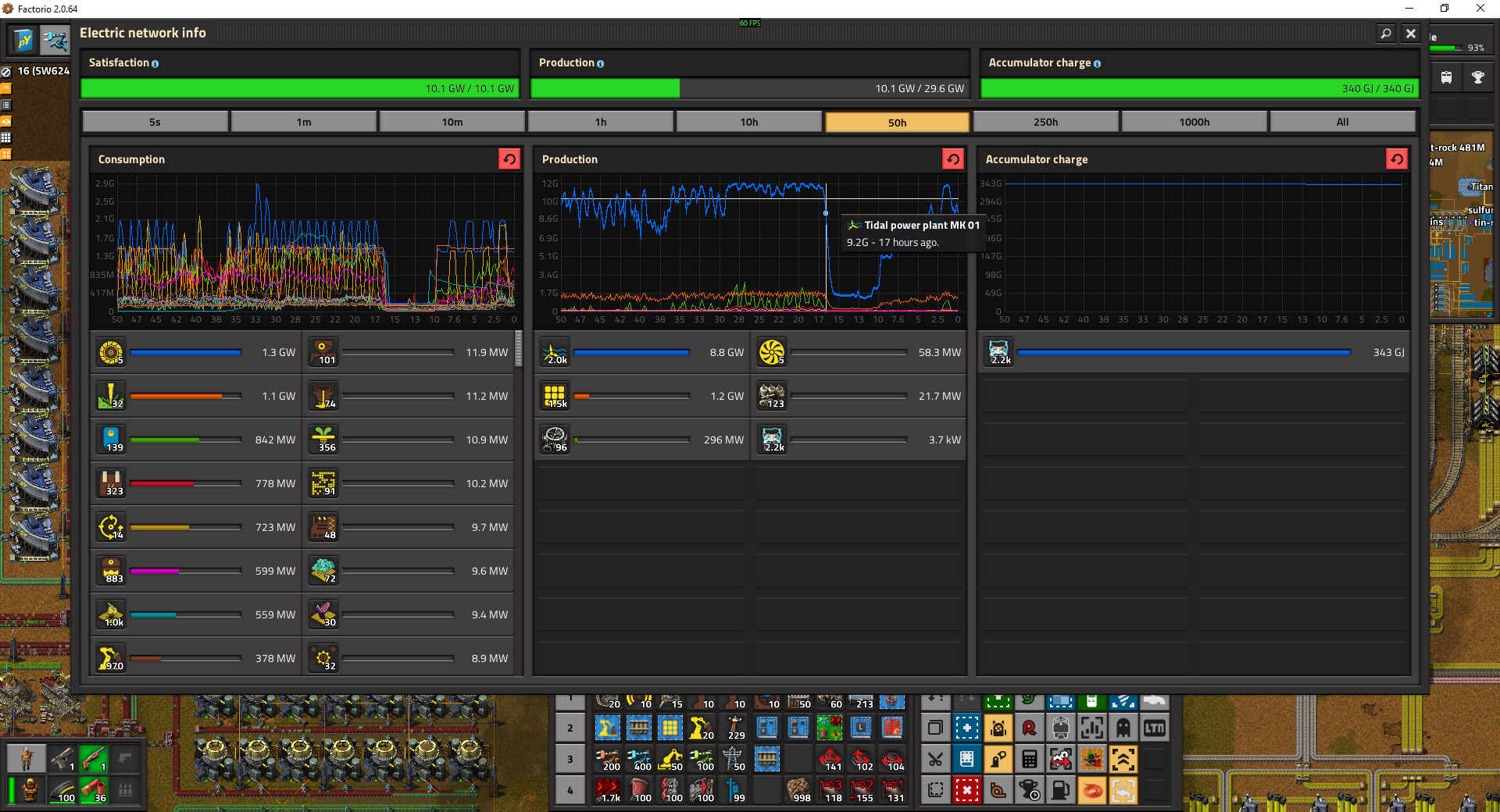This screenshot has width=1500, height=812.
Task: Click the character slot at bottom left
Action: [x=27, y=758]
